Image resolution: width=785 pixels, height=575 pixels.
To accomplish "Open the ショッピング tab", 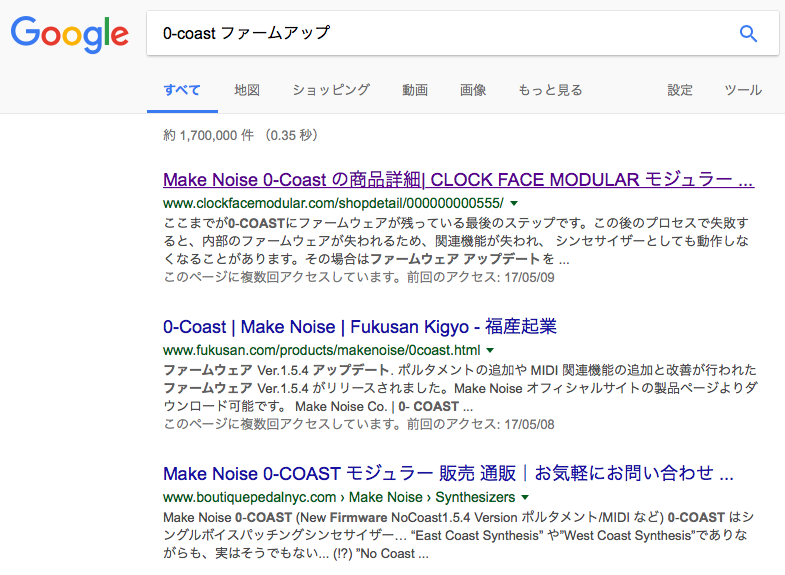I will point(331,90).
